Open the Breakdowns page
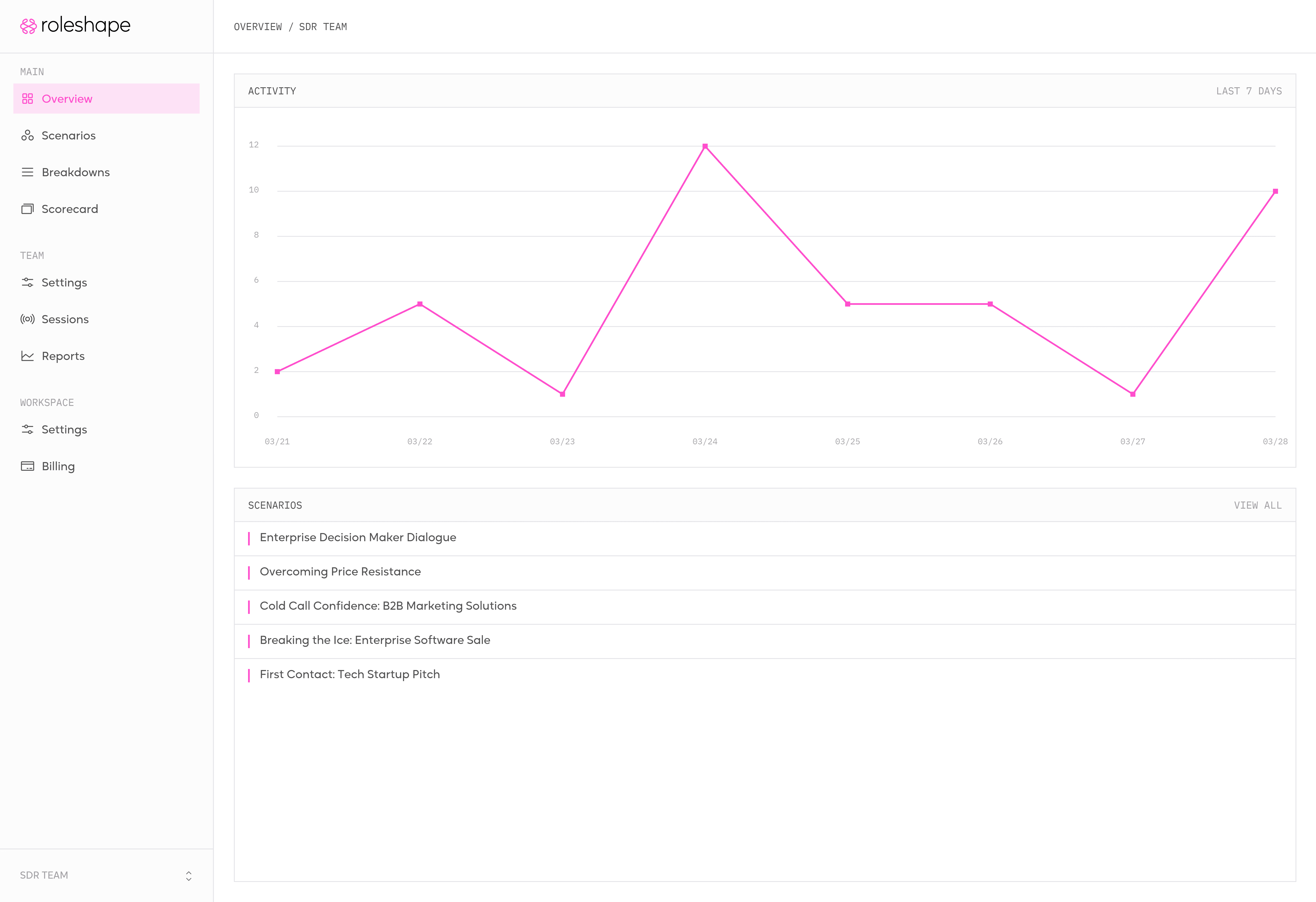Image resolution: width=1316 pixels, height=902 pixels. coord(106,172)
